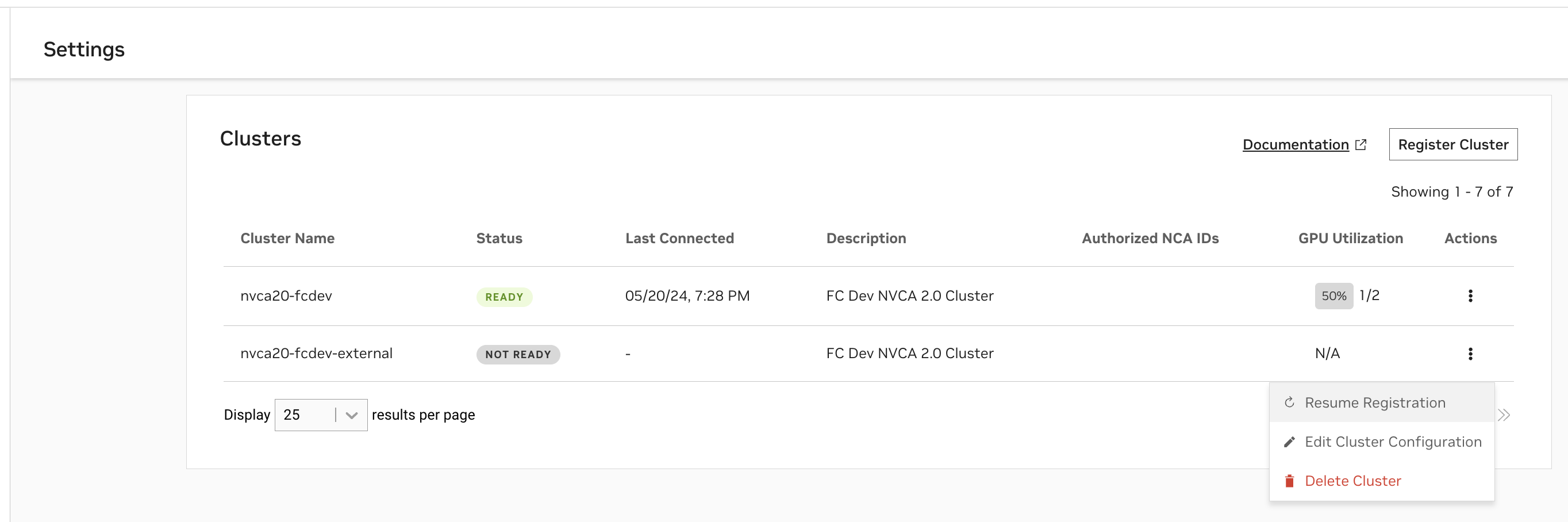
Task: Click the READY status badge
Action: [x=504, y=297]
